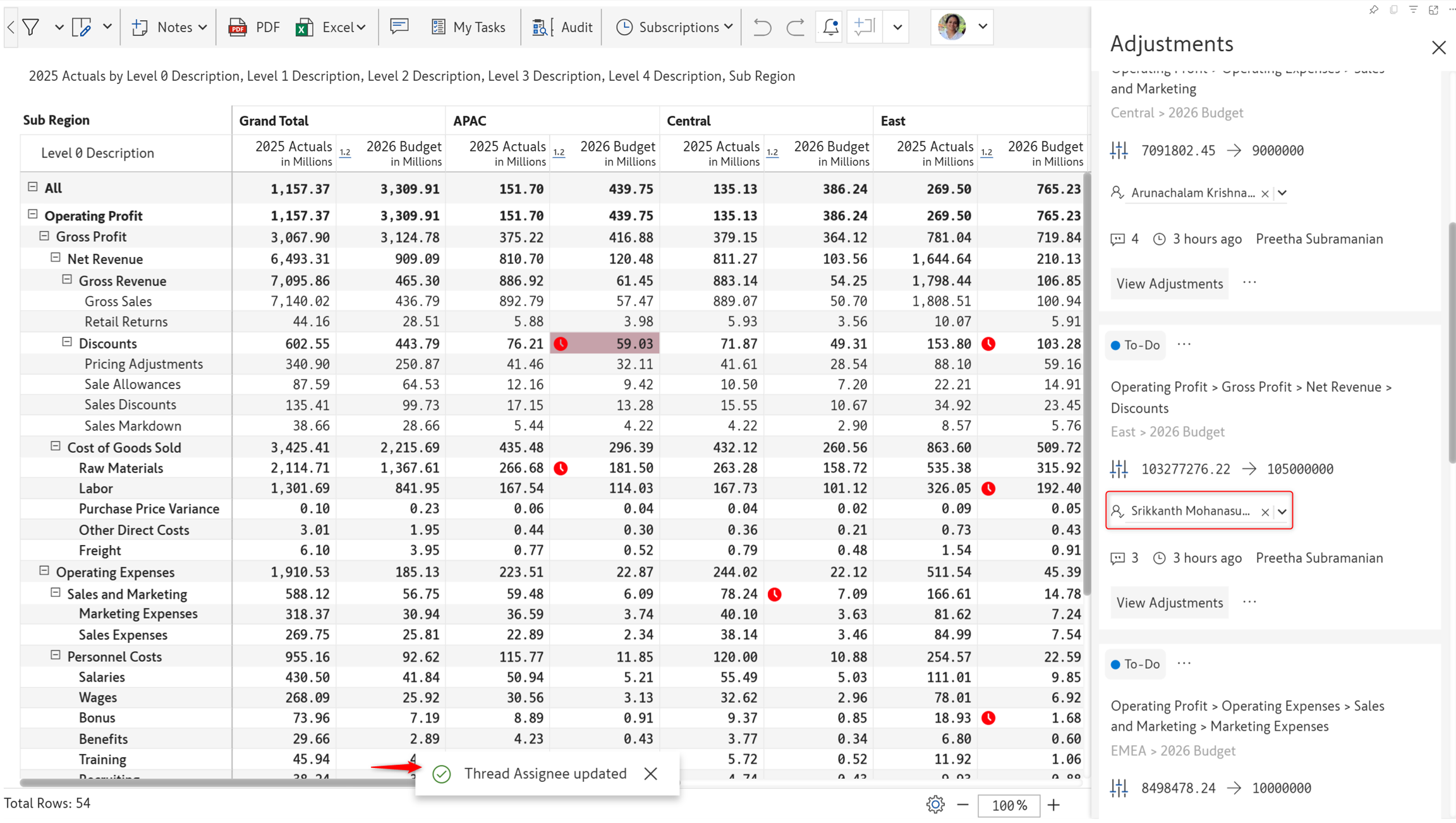Click the filter funnel icon in toolbar
Screen dimensions: 1456x823
tap(31, 27)
